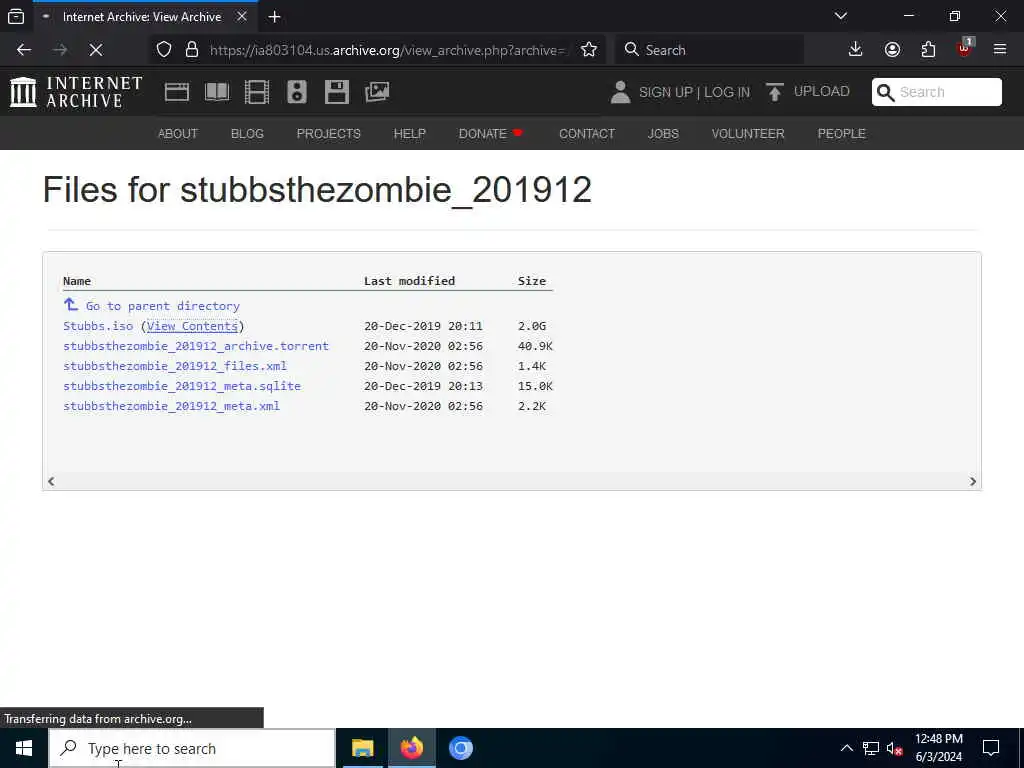Open File Explorer from the taskbar
Viewport: 1024px width, 768px height.
point(362,748)
